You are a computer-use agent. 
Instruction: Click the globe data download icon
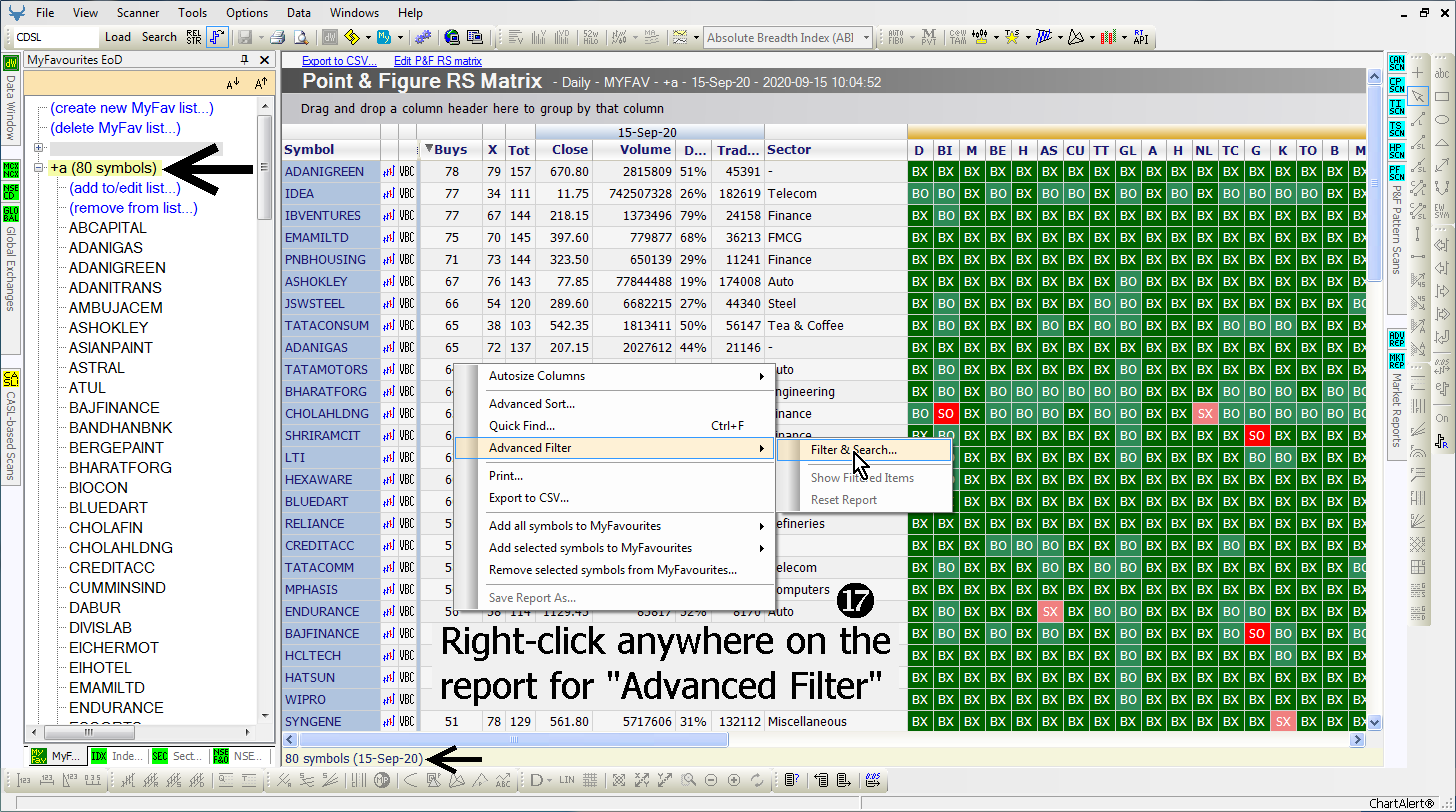(x=451, y=37)
